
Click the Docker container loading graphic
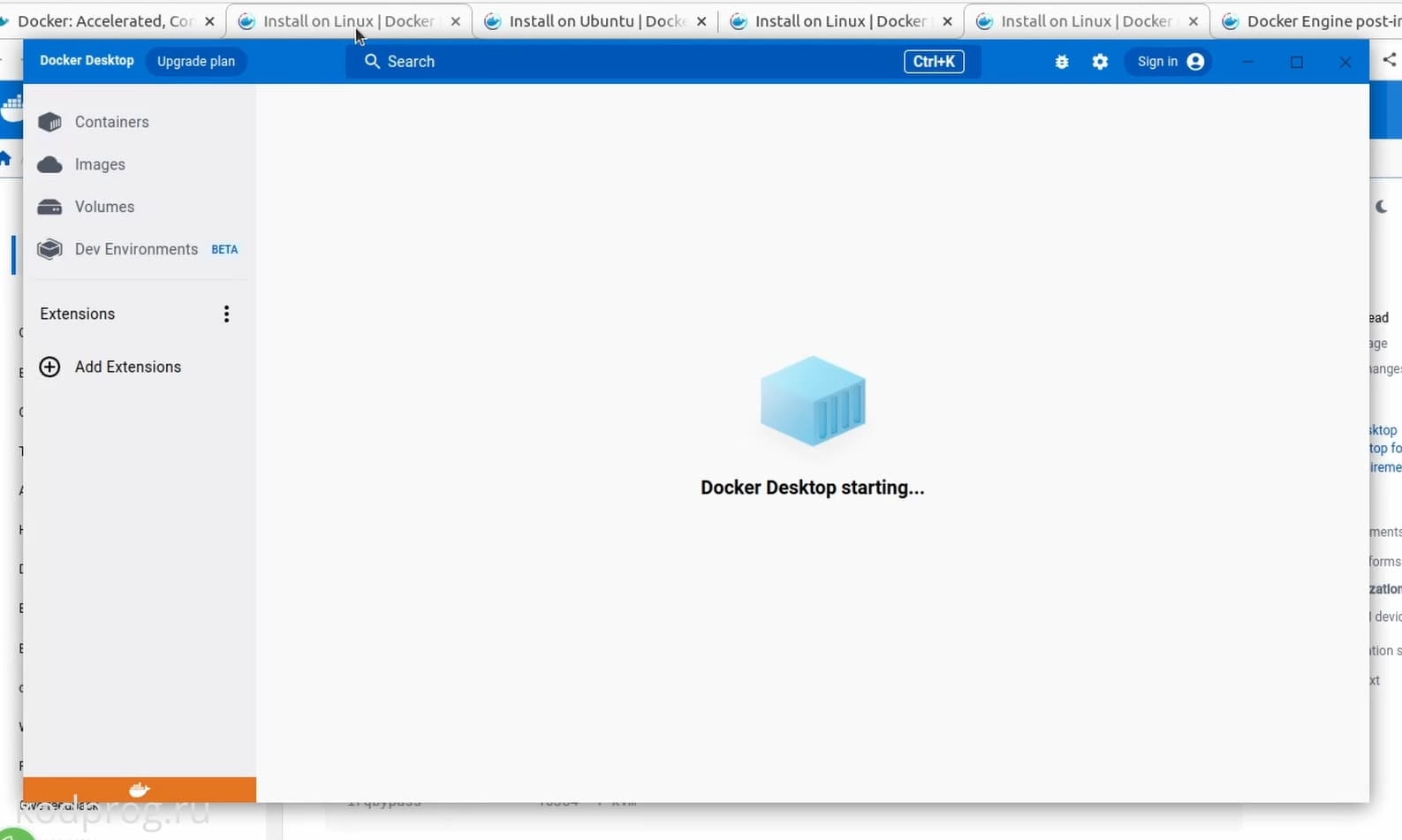813,401
